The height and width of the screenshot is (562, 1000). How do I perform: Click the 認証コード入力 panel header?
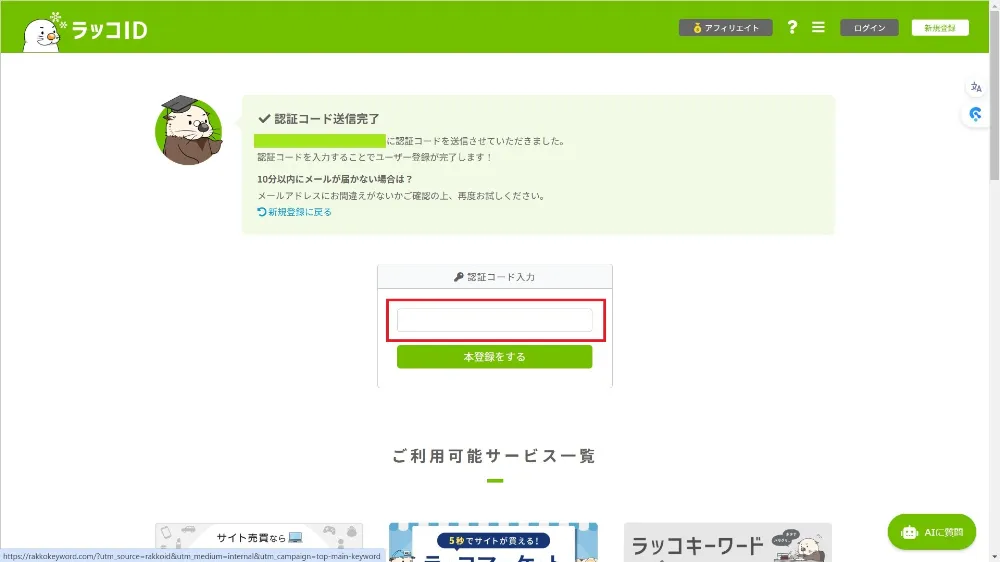pyautogui.click(x=494, y=277)
